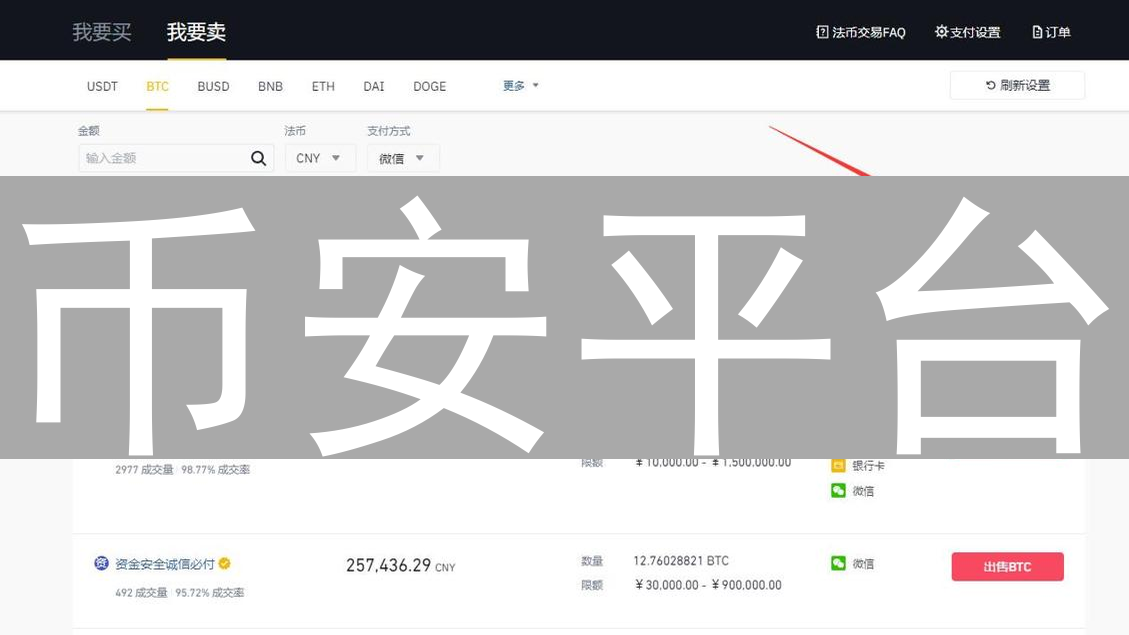The width and height of the screenshot is (1129, 635).
Task: Open 法币交易FAQ link
Action: [x=860, y=32]
